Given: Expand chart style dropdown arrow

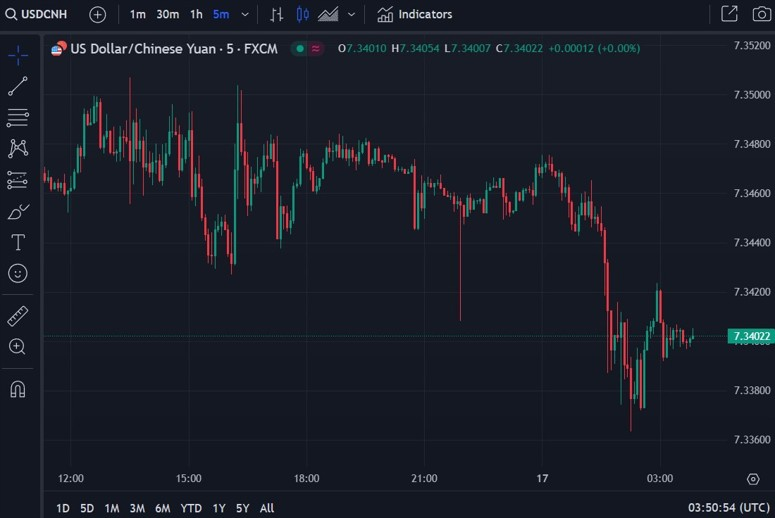Looking at the screenshot, I should pyautogui.click(x=351, y=14).
